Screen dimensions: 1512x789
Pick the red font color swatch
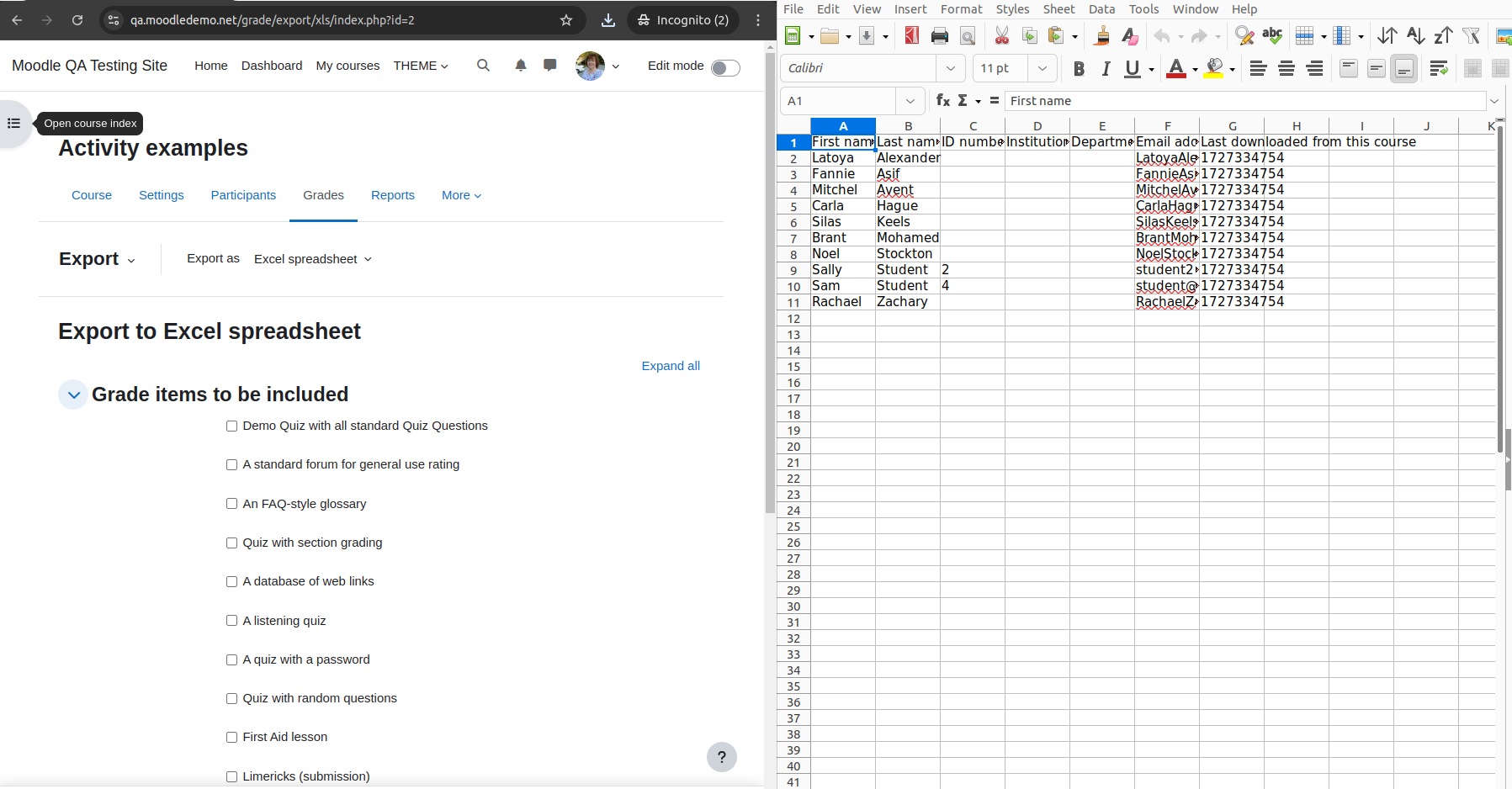click(1176, 69)
